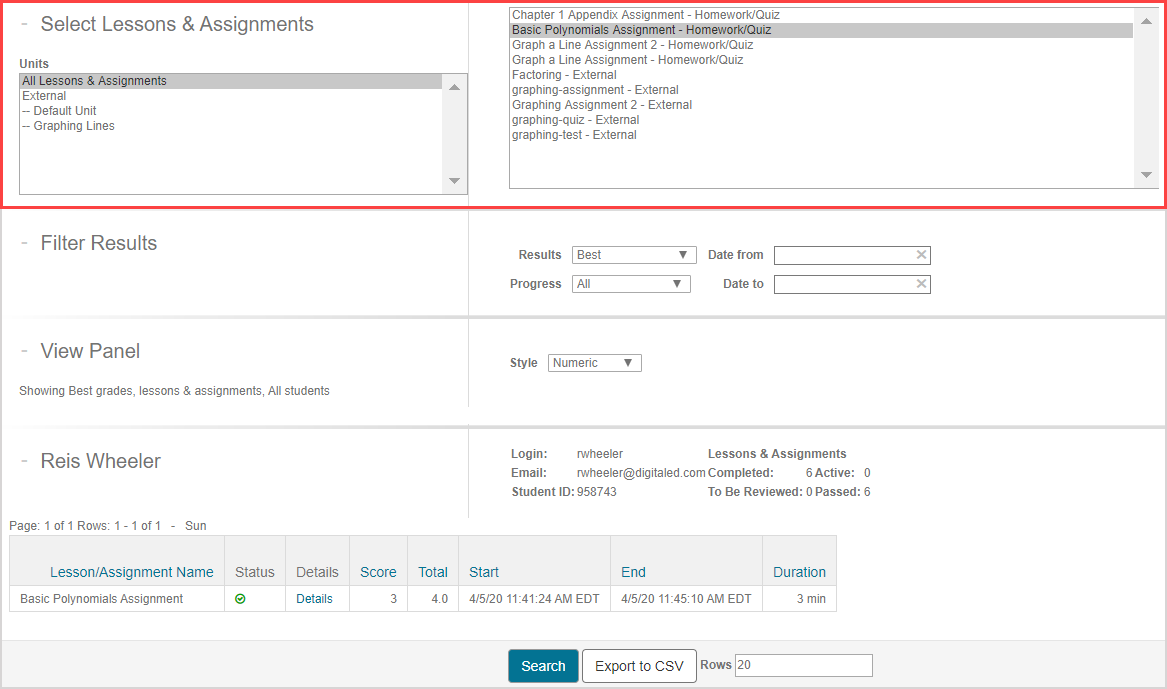
Task: Select Chapter 1 Appendix Assignment
Action: (x=645, y=15)
